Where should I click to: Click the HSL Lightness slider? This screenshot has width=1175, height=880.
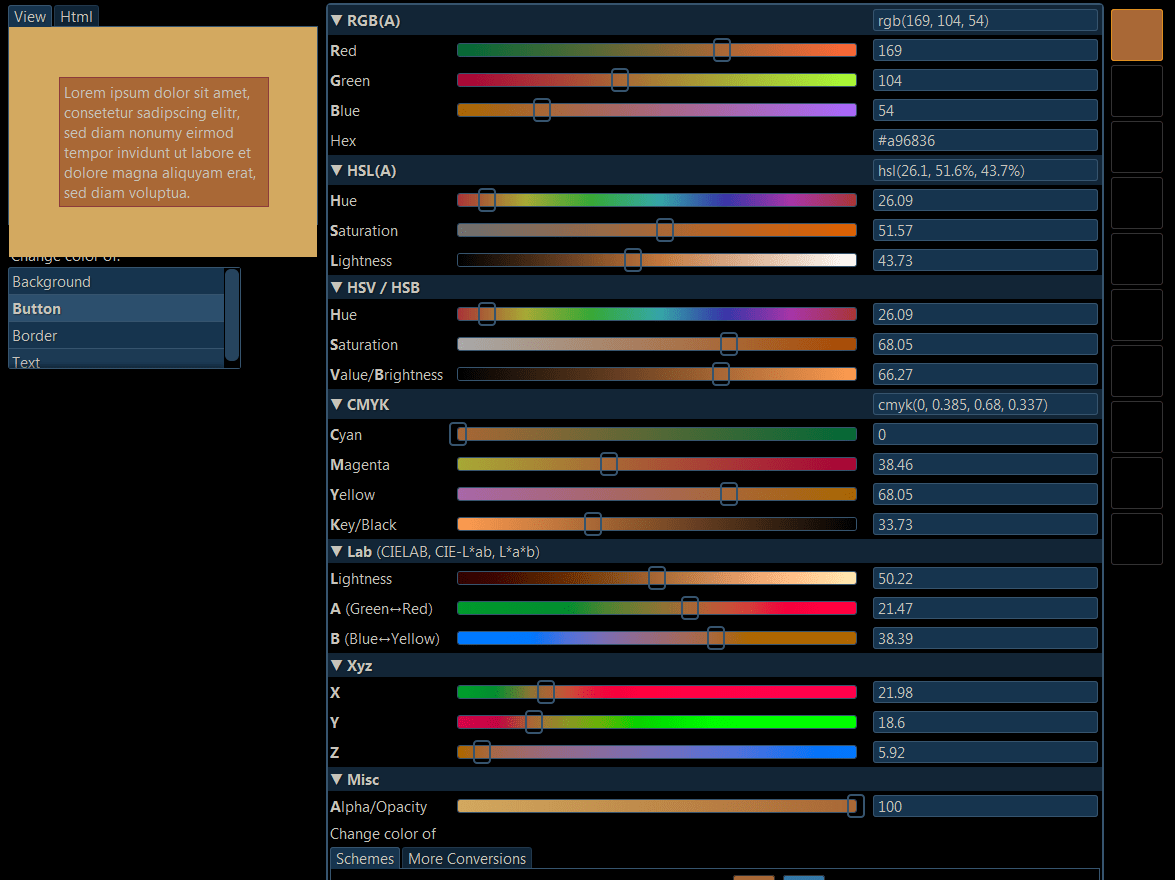656,260
